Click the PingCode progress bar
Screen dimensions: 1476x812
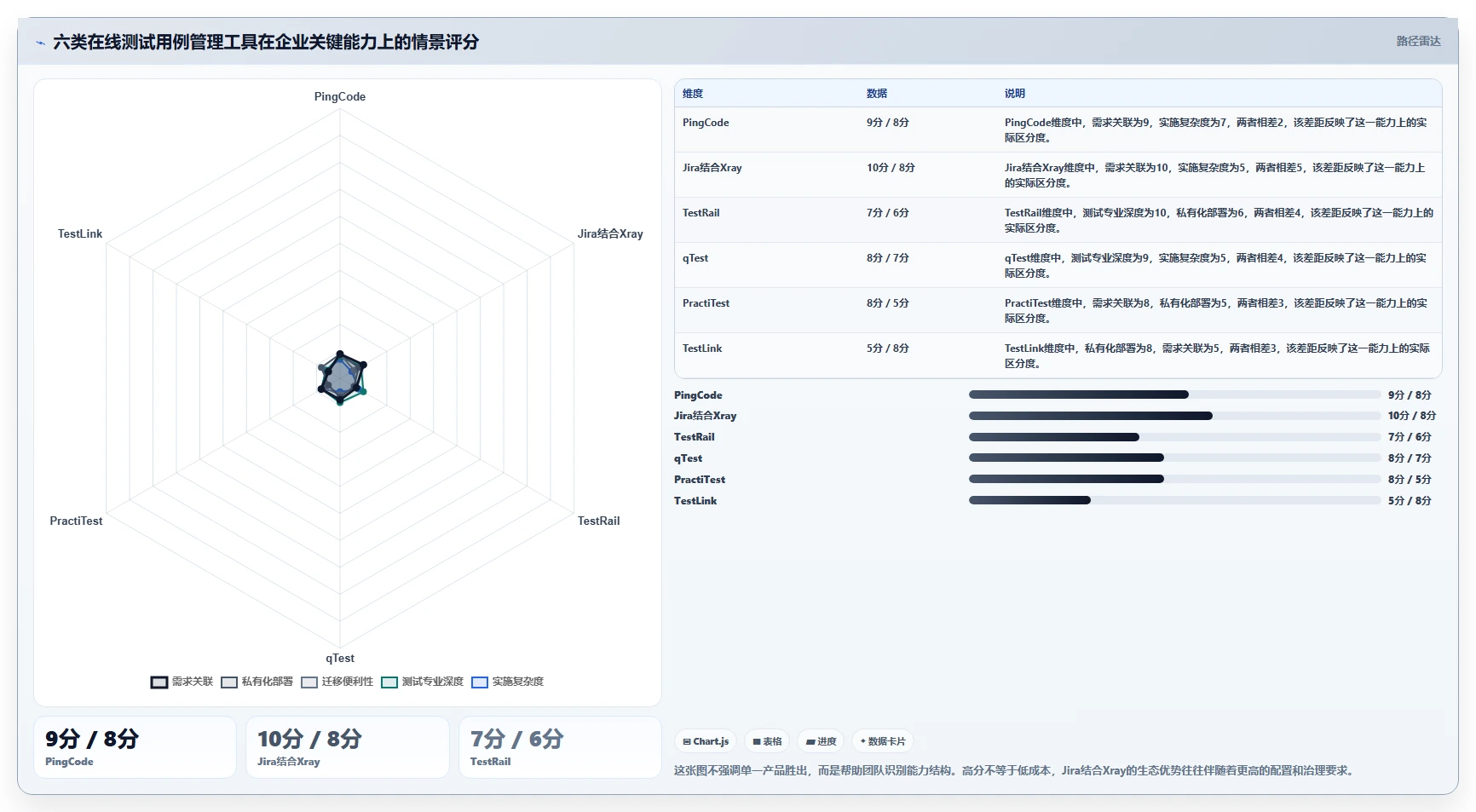pos(1175,394)
